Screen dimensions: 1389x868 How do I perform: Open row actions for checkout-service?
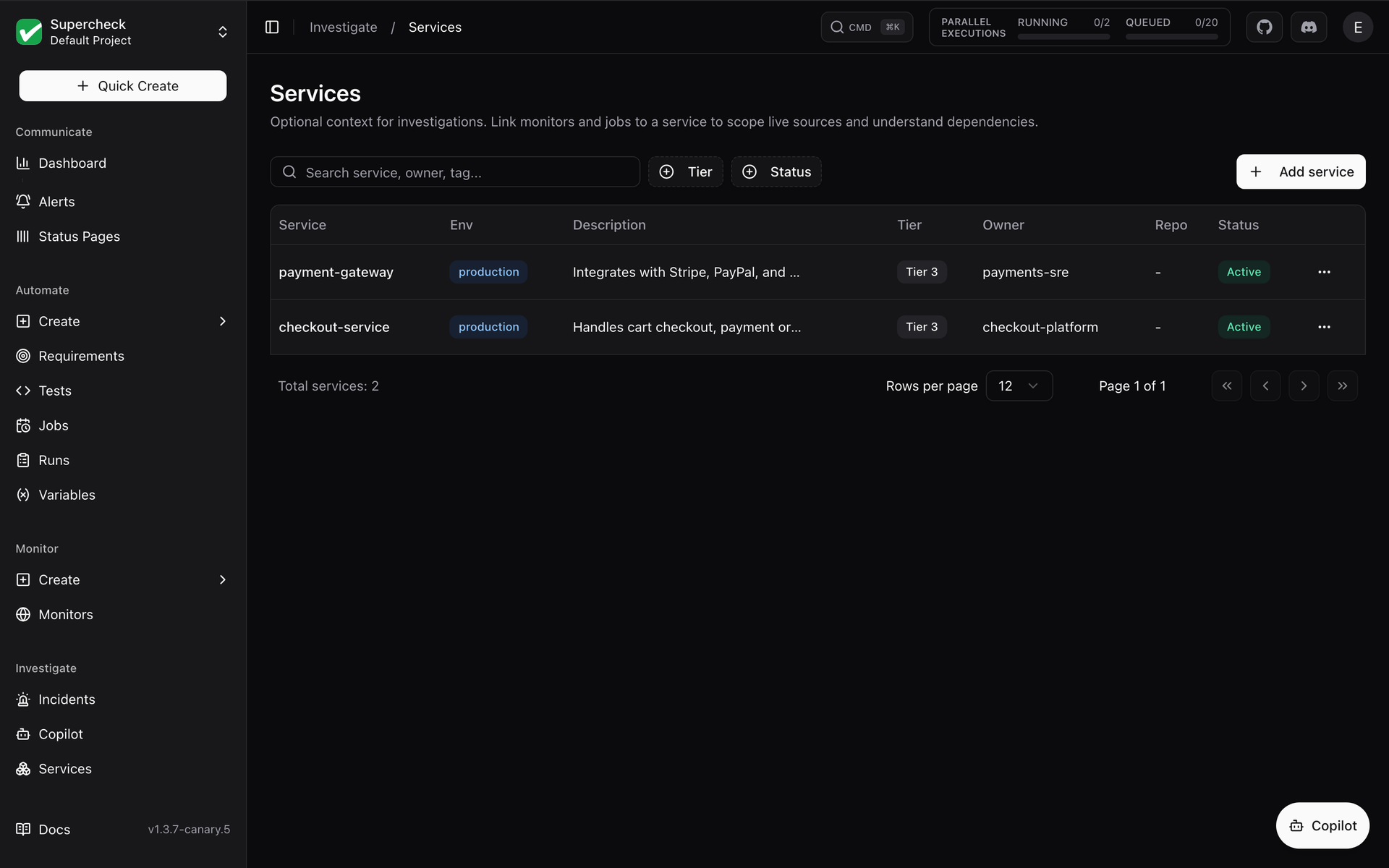tap(1324, 327)
